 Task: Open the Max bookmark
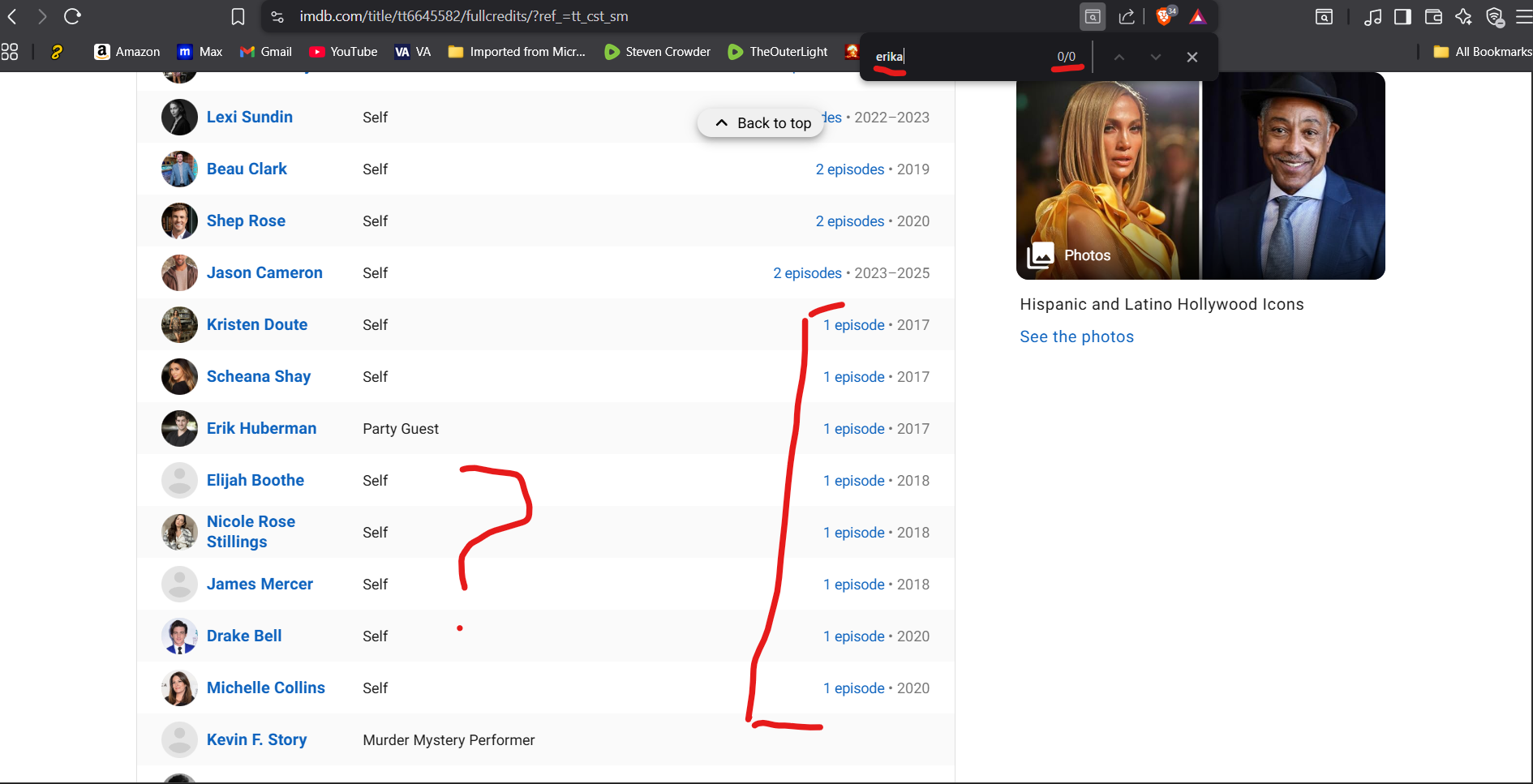click(200, 52)
